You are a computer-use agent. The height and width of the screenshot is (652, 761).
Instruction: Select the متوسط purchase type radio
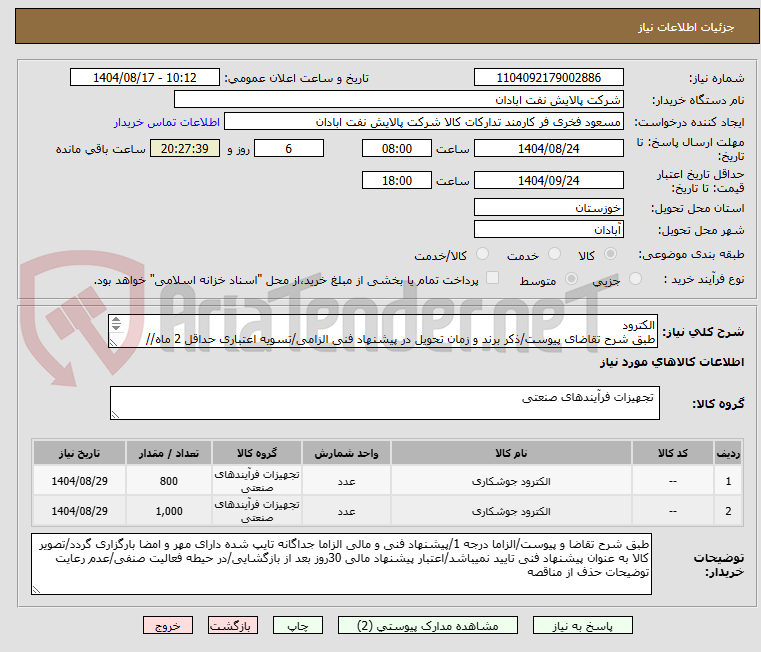click(x=572, y=279)
